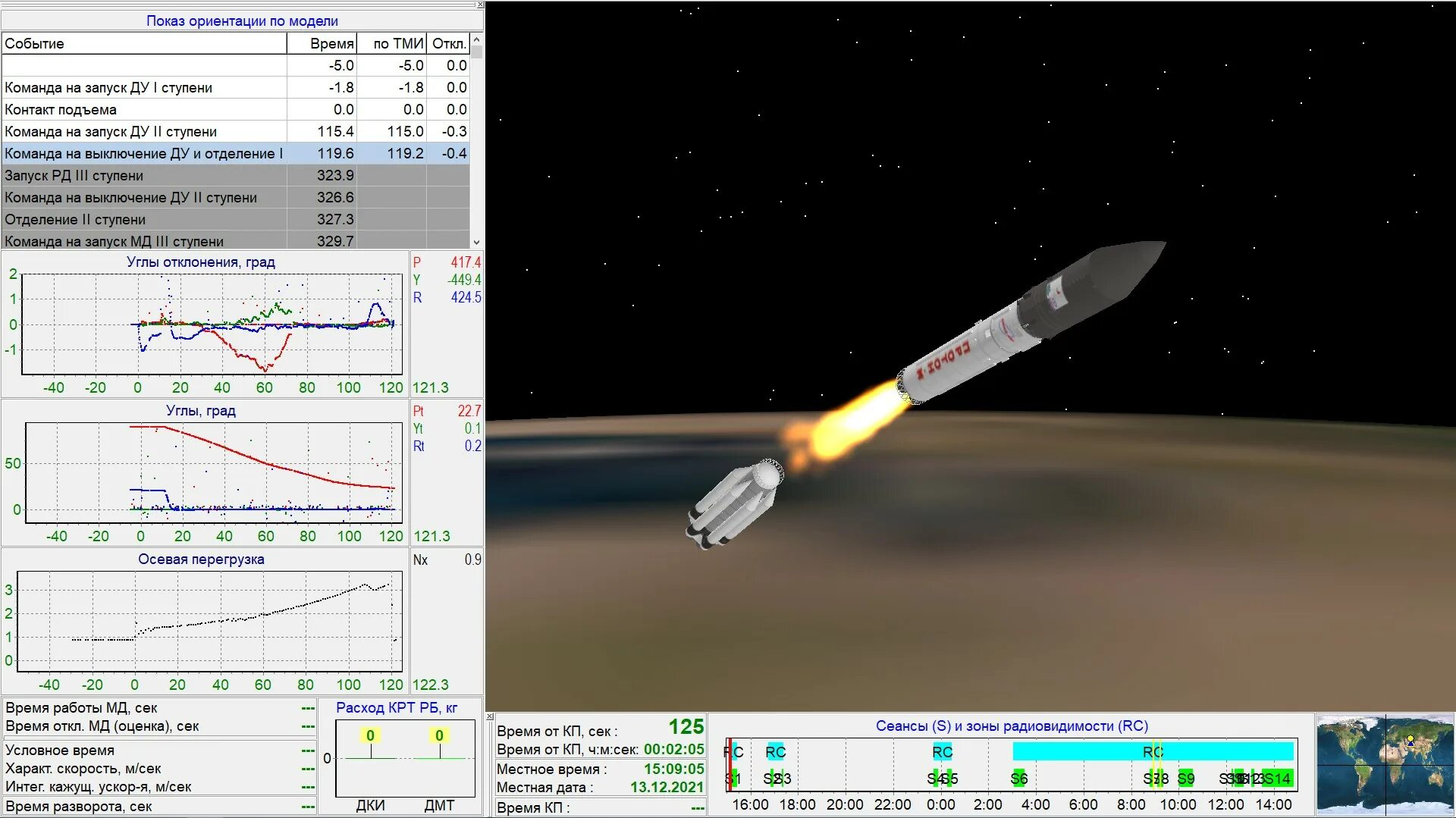This screenshot has height=818, width=1456.
Task: Click the 'Углы, град' chart title
Action: (x=200, y=411)
